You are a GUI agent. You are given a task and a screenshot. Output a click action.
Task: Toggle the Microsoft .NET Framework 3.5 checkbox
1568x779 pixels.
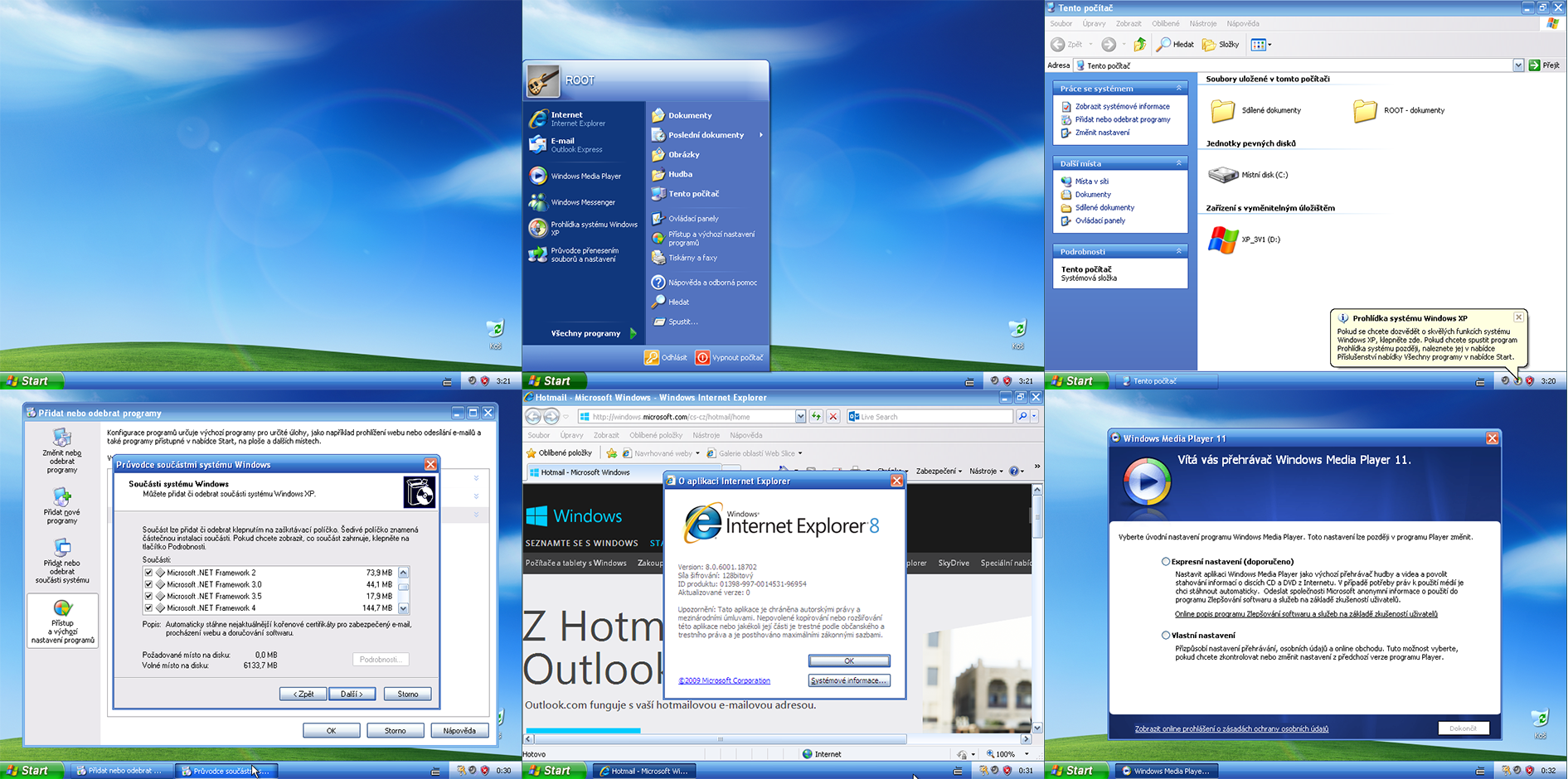(148, 596)
